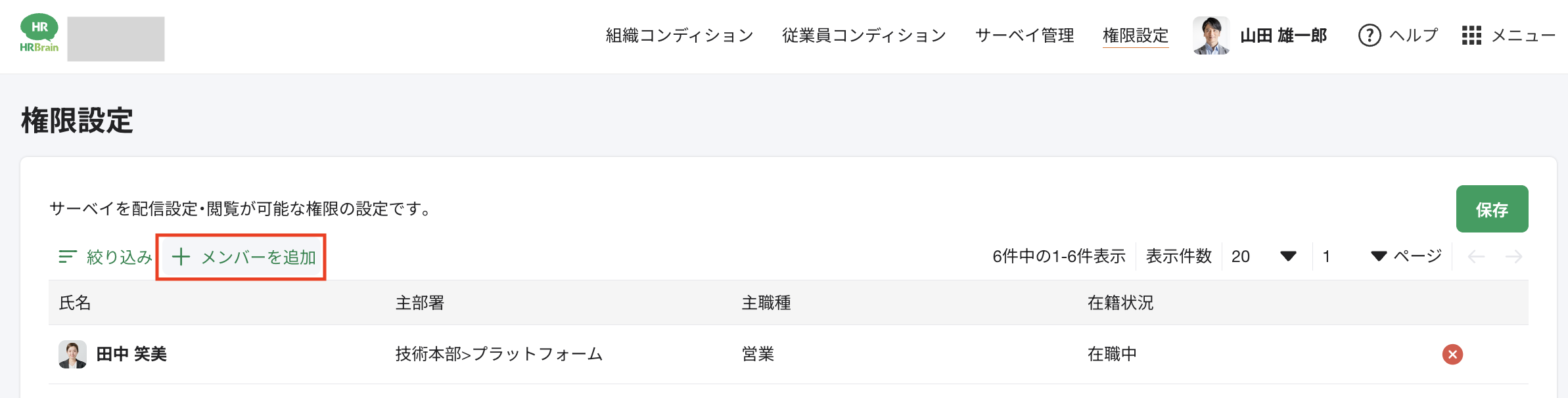Switch to サーベイ管理 tab

click(x=1025, y=35)
